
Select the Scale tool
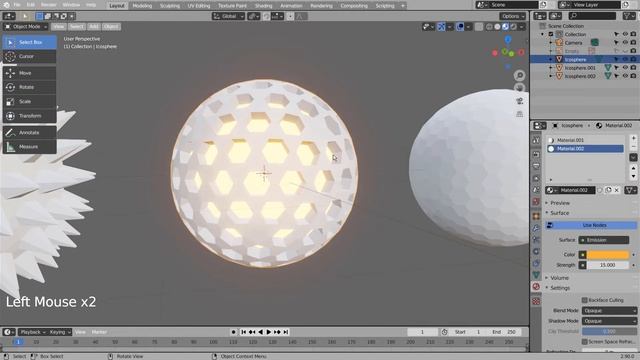point(29,102)
